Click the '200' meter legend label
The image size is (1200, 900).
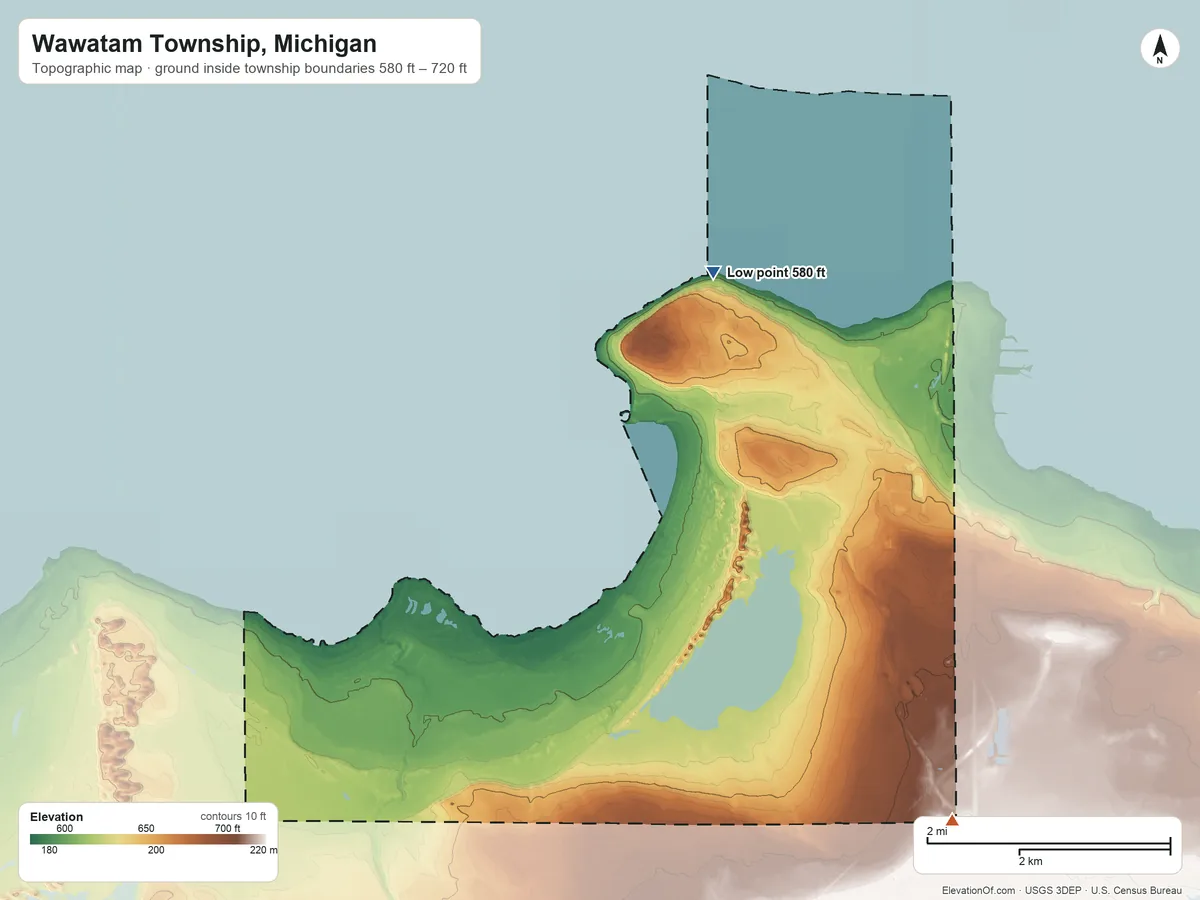click(156, 851)
